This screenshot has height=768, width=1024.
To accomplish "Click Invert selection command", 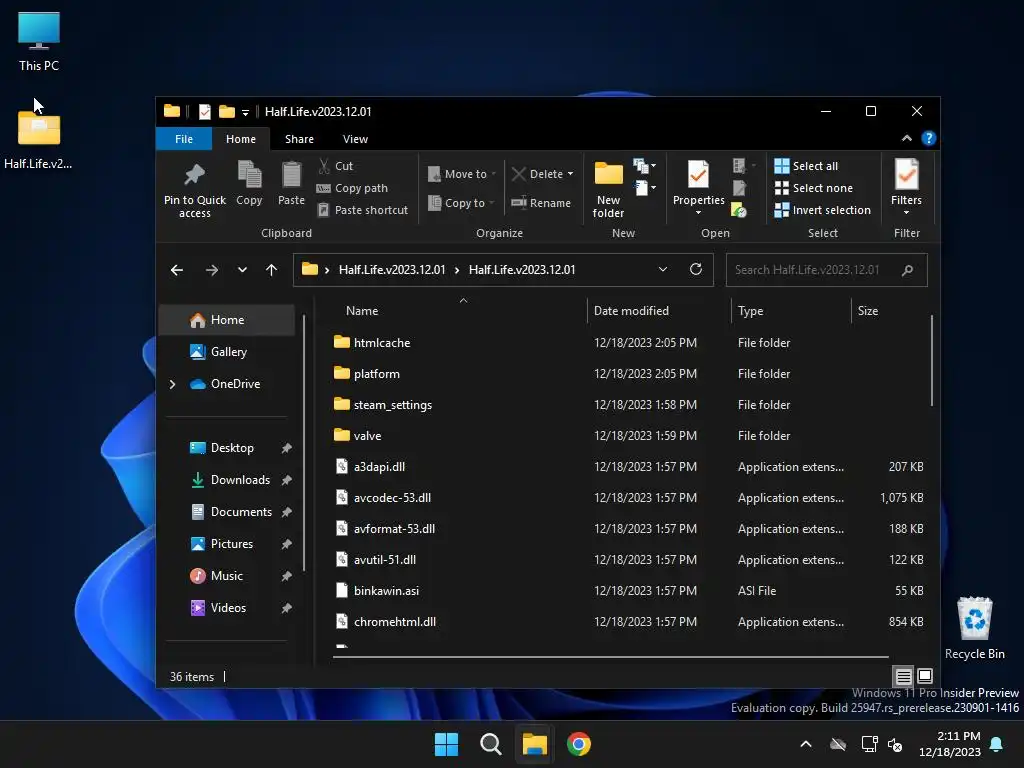I will point(823,210).
